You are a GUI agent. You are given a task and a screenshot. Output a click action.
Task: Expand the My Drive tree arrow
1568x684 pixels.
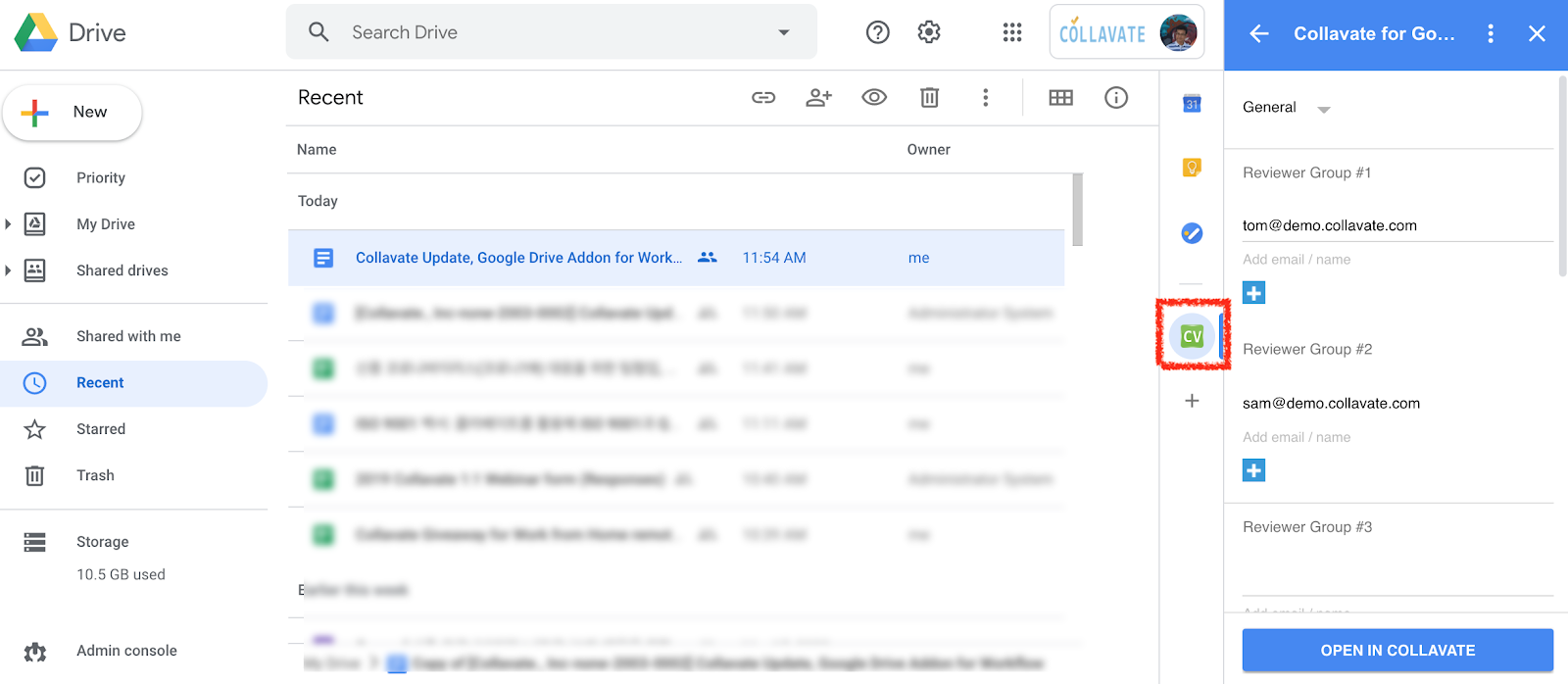pyautogui.click(x=8, y=223)
